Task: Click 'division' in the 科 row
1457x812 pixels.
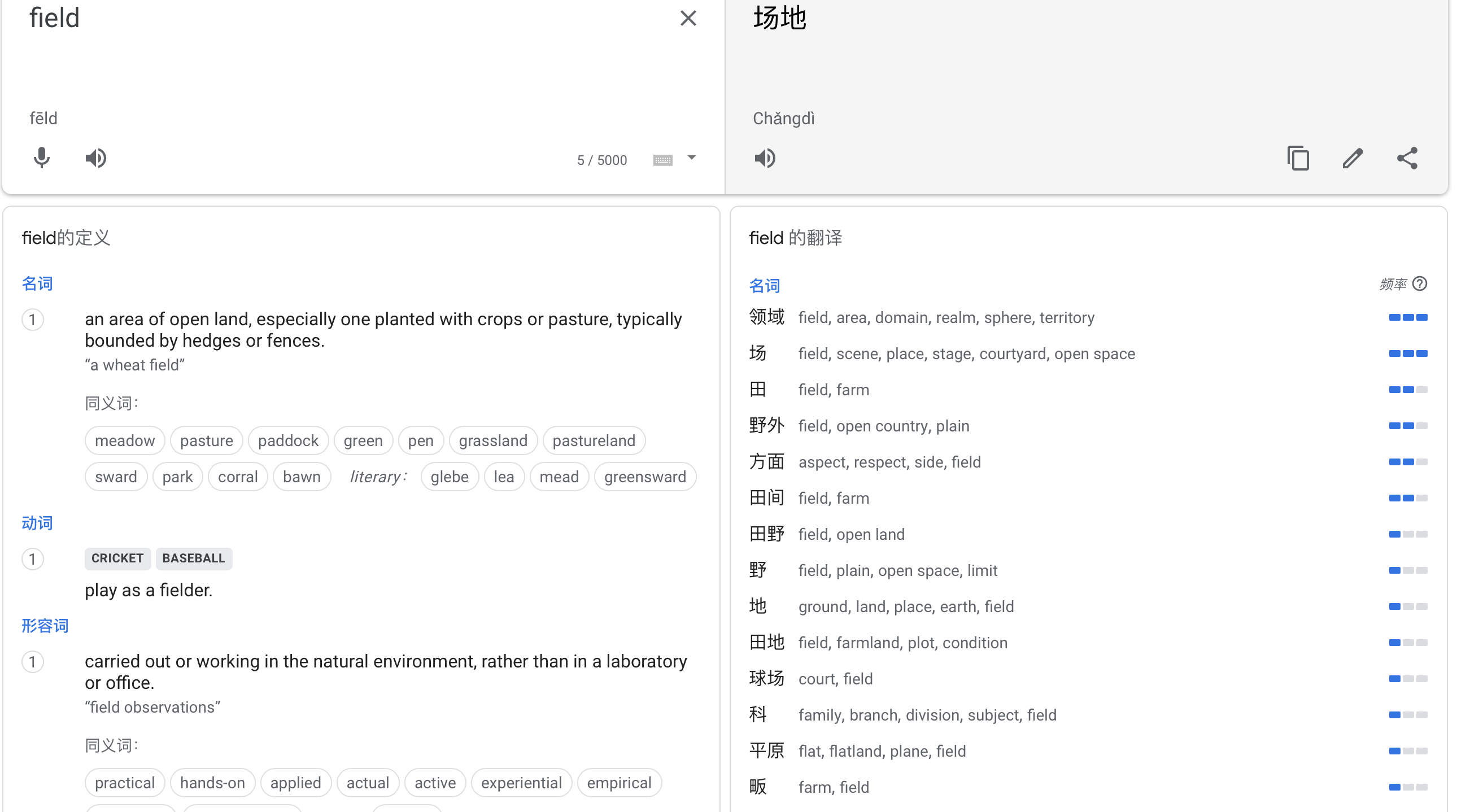Action: [932, 715]
